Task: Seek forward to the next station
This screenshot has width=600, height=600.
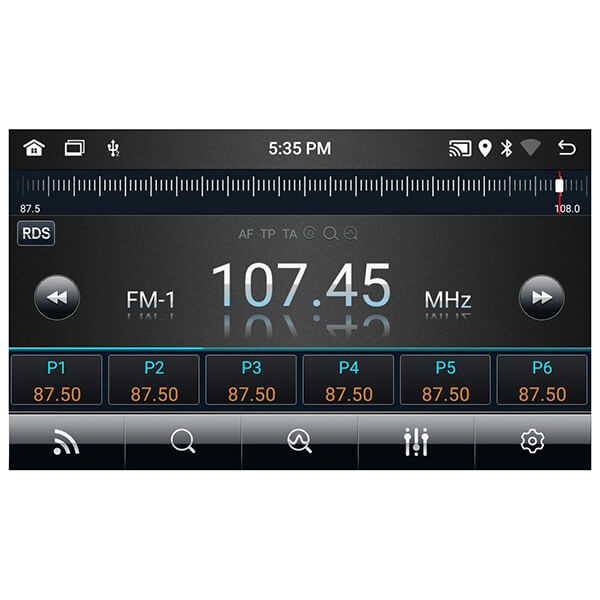Action: (x=541, y=297)
